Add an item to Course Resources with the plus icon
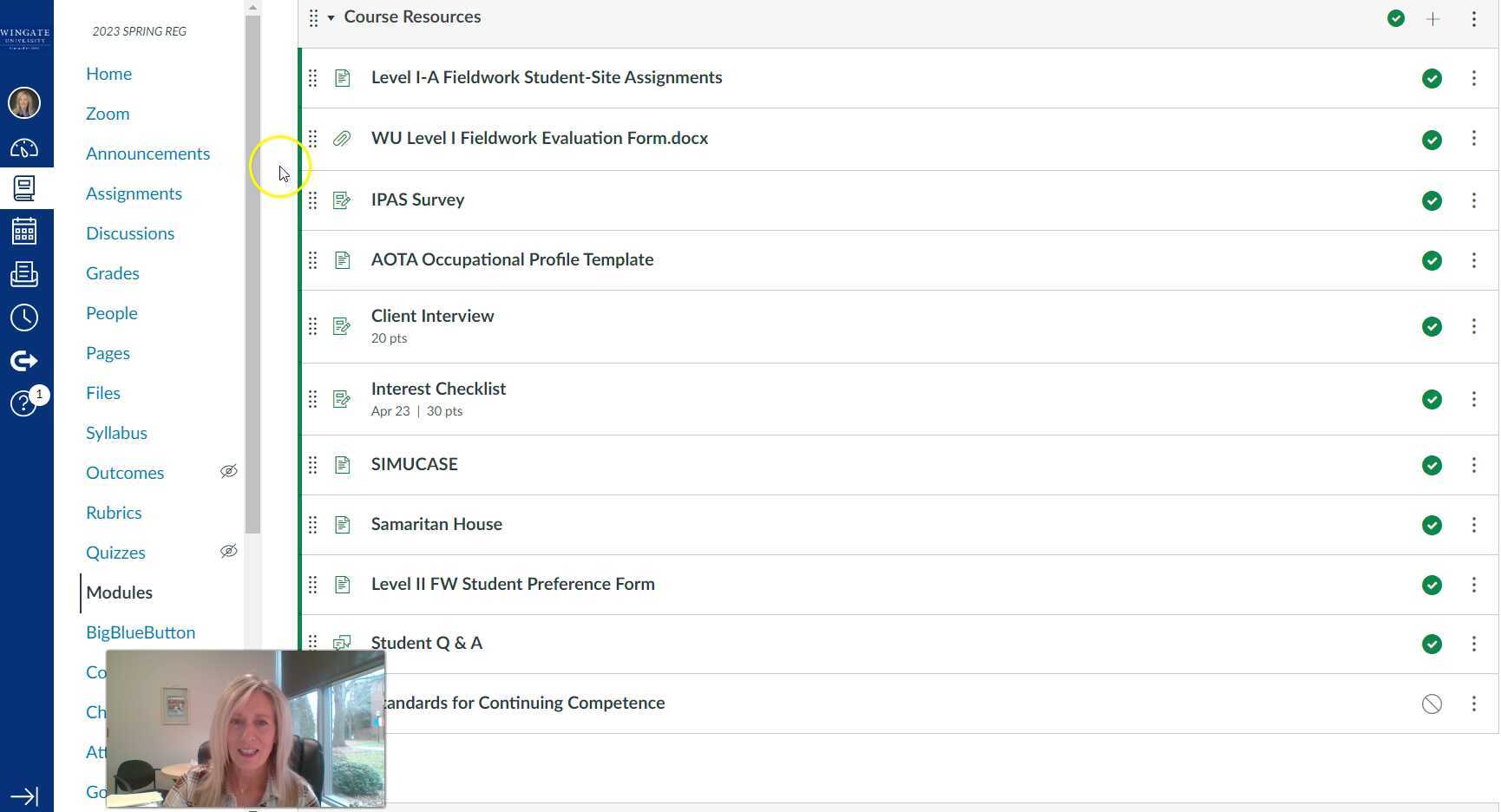This screenshot has width=1501, height=812. click(x=1432, y=18)
